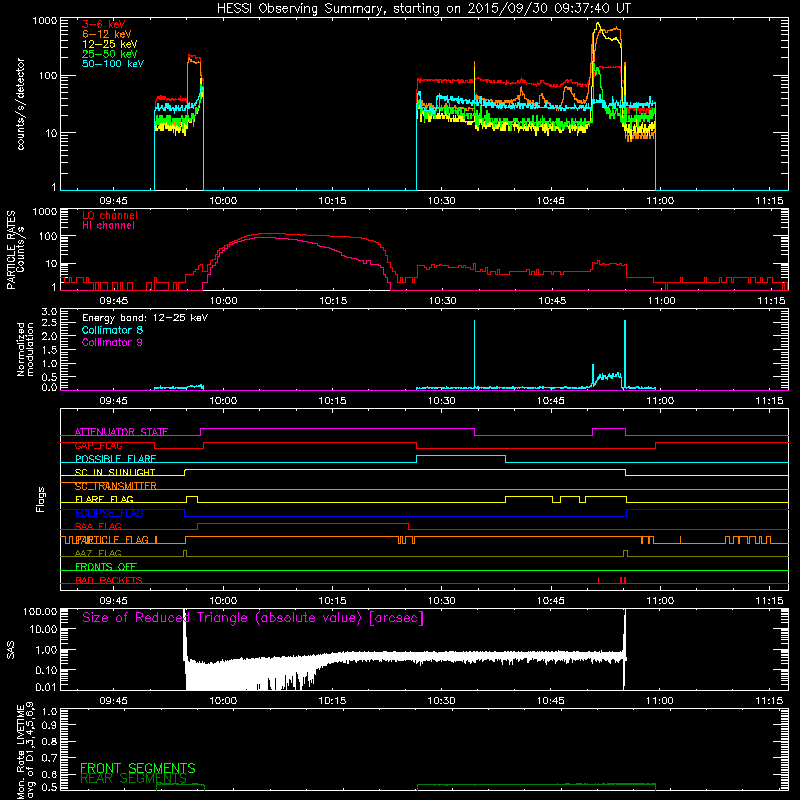
Task: Click the 3.0 y-axis value on the modulation plot
Action: 49,312
